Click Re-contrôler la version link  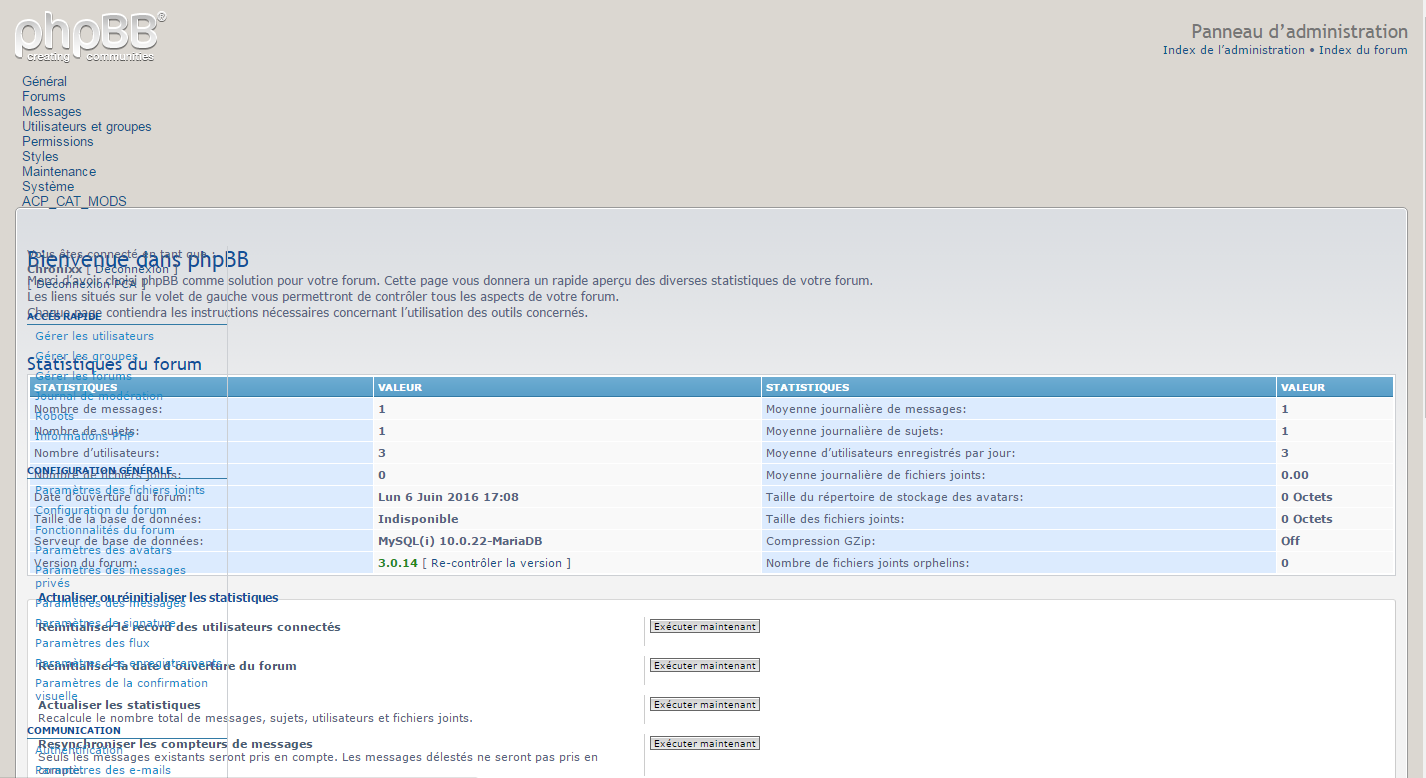click(x=496, y=563)
